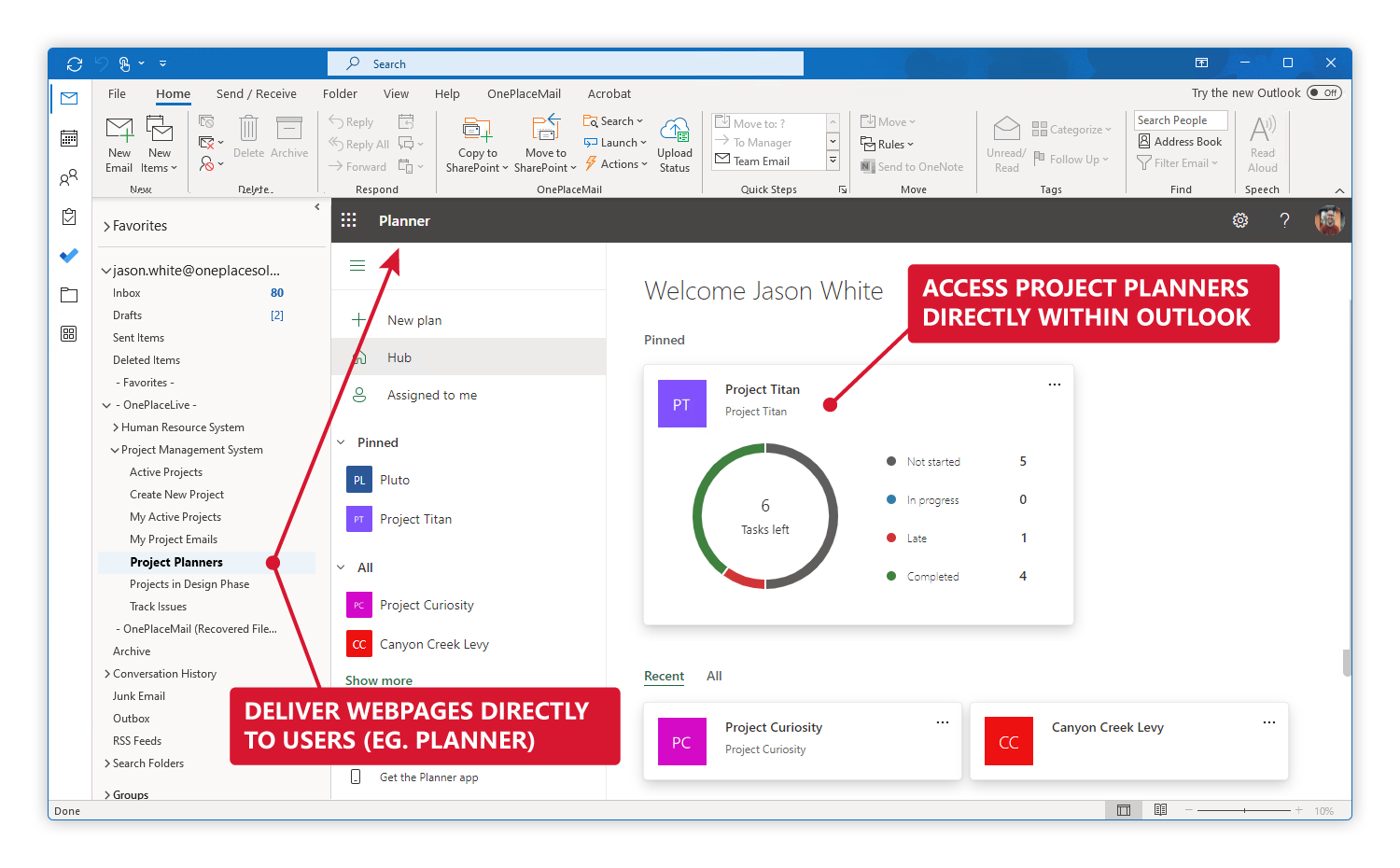1400x868 pixels.
Task: Click the Search box in title bar
Action: tap(566, 63)
